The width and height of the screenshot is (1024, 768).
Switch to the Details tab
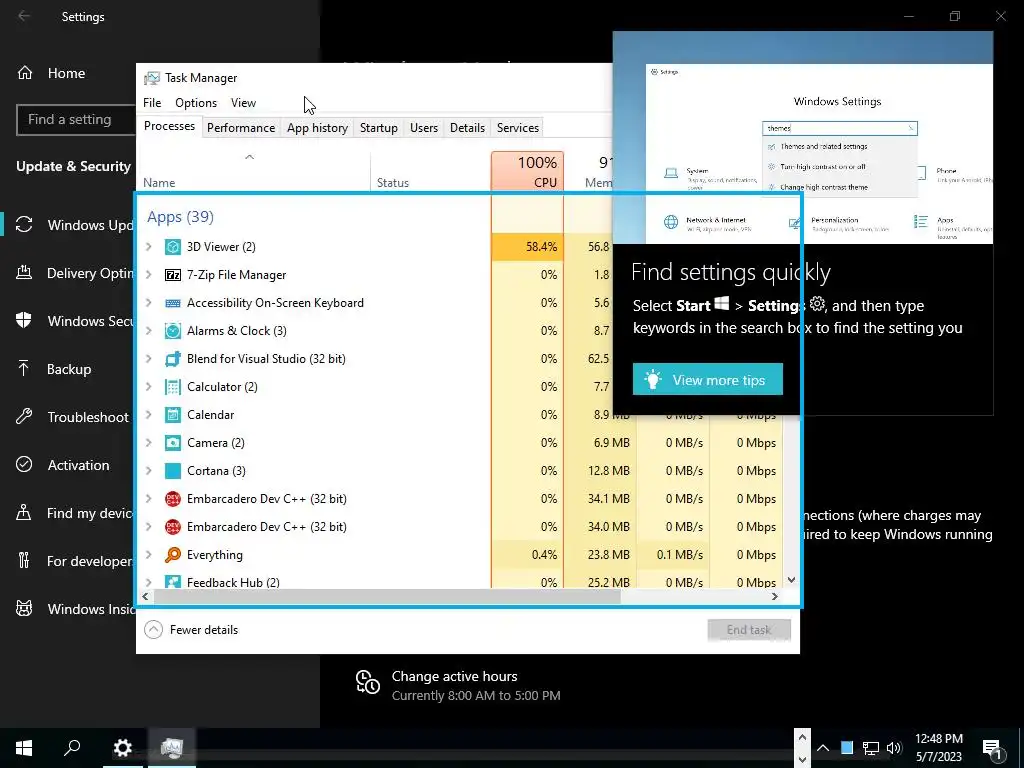pos(468,128)
